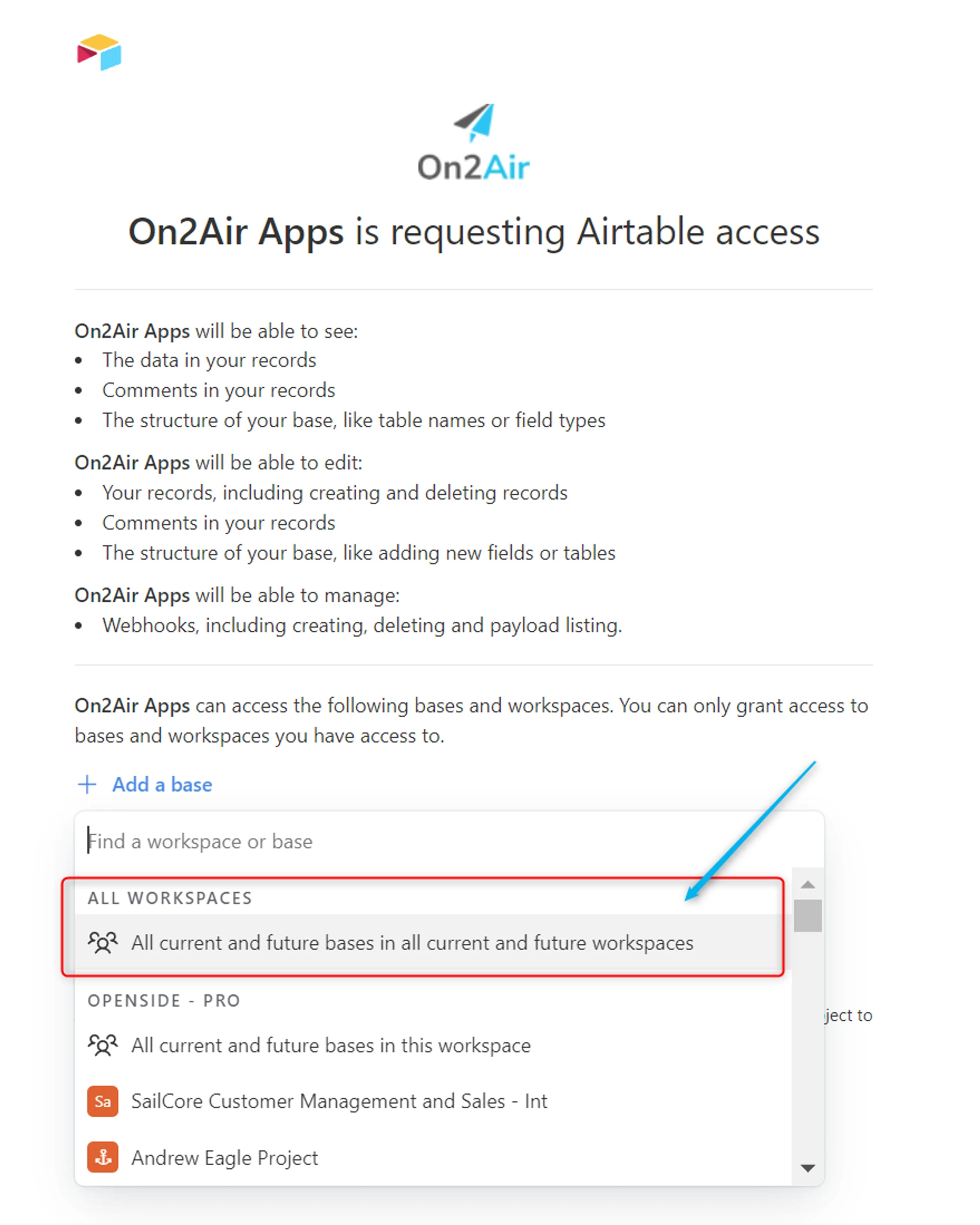This screenshot has width=980, height=1225.
Task: Click the people icon under All Workspaces
Action: pos(103,943)
